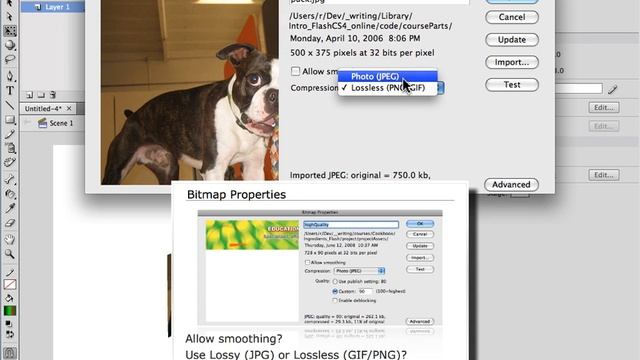The height and width of the screenshot is (360, 640).
Task: Select the Pencil tool
Action: pyautogui.click(x=10, y=134)
